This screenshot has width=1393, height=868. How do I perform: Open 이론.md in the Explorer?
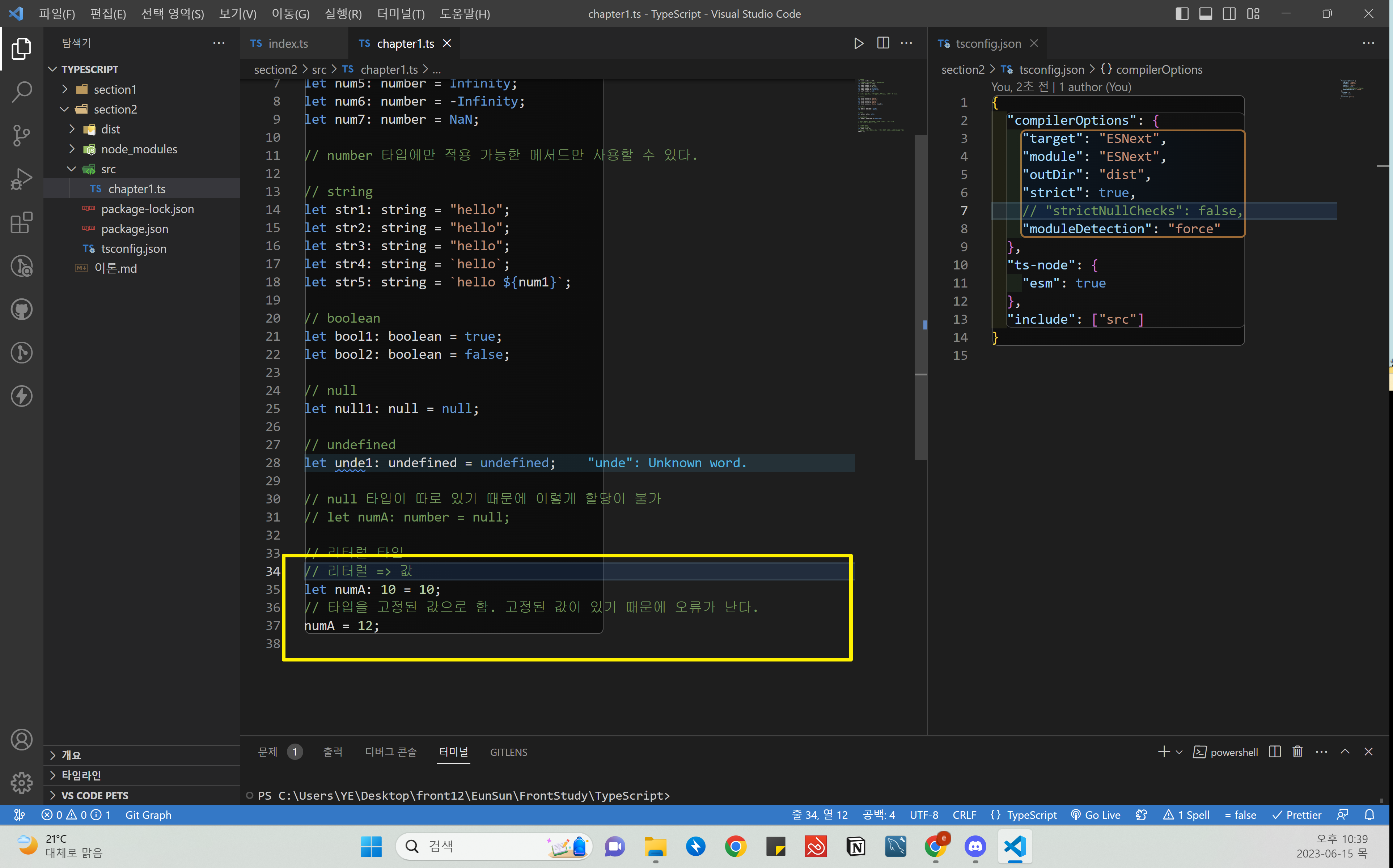(142, 268)
